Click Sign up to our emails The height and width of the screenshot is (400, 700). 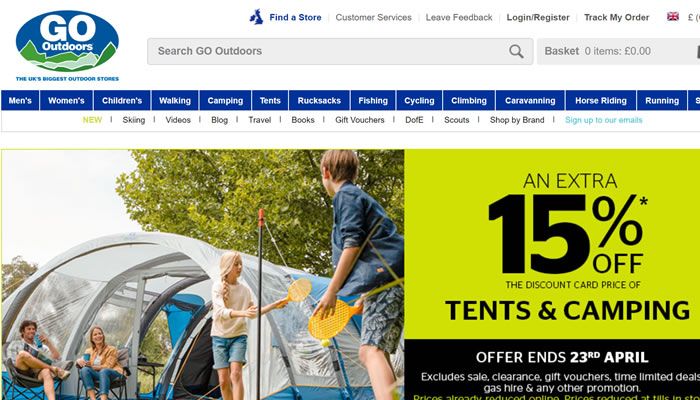tap(604, 120)
